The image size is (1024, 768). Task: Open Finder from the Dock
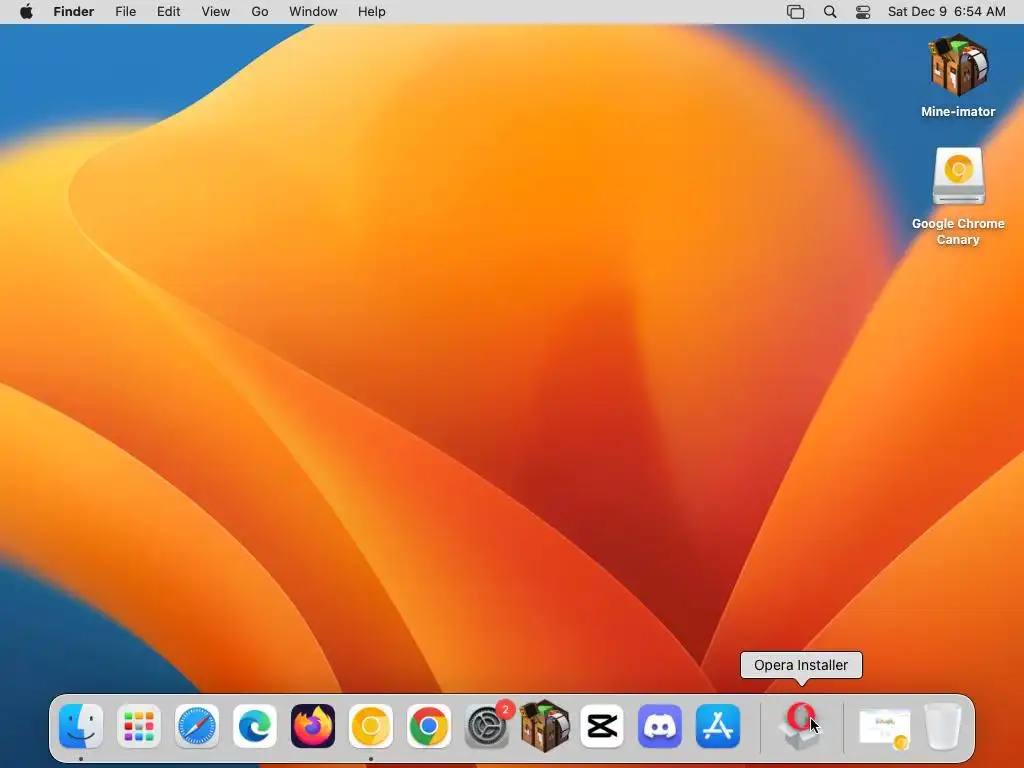[81, 726]
